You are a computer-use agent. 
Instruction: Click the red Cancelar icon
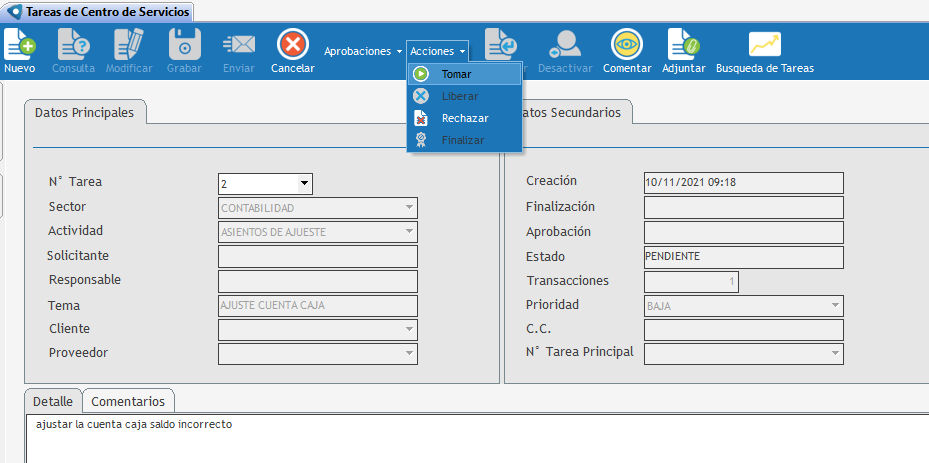[x=292, y=45]
